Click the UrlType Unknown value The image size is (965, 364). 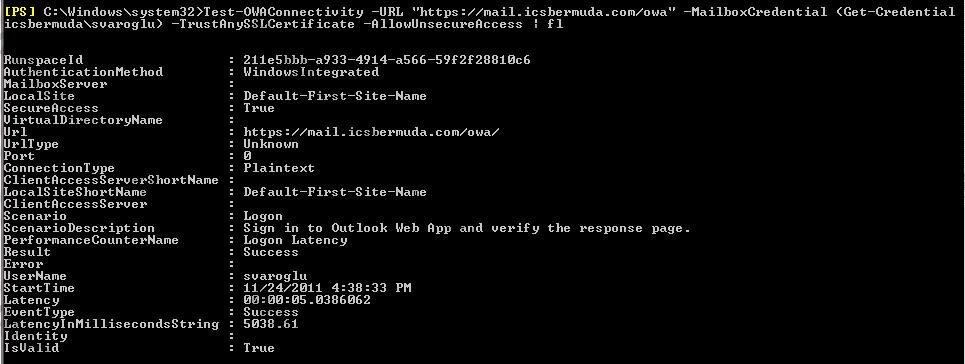(x=271, y=144)
